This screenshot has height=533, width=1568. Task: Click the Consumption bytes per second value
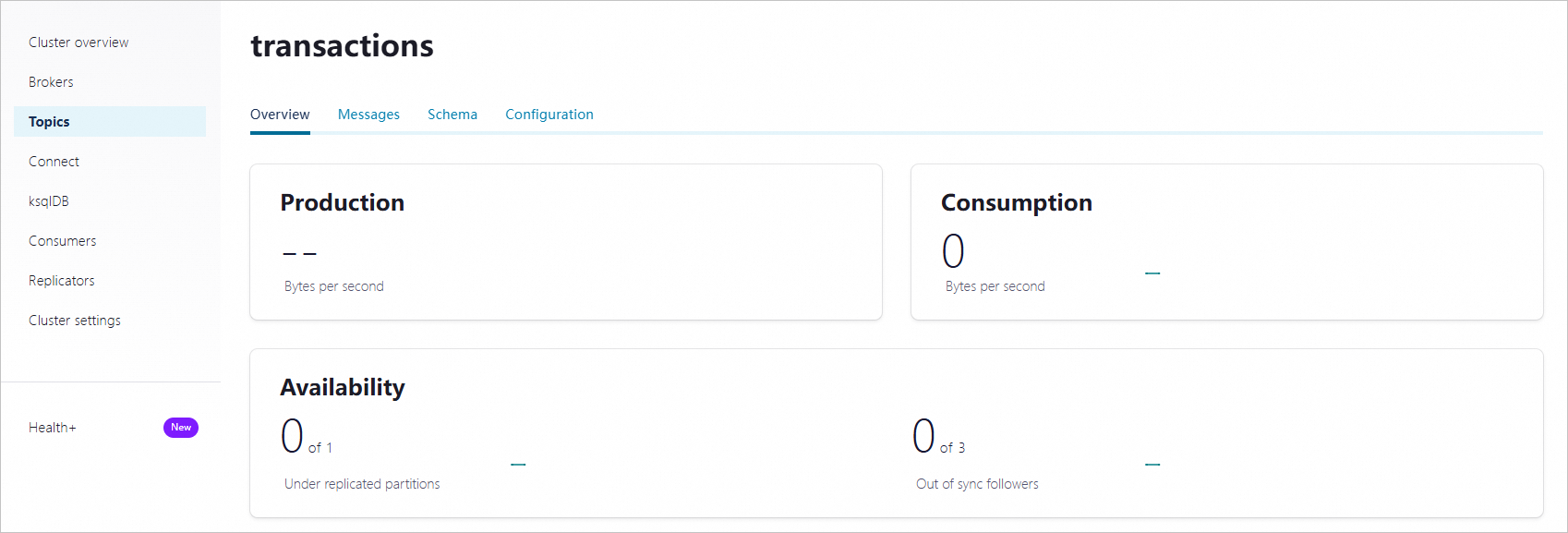(x=954, y=251)
